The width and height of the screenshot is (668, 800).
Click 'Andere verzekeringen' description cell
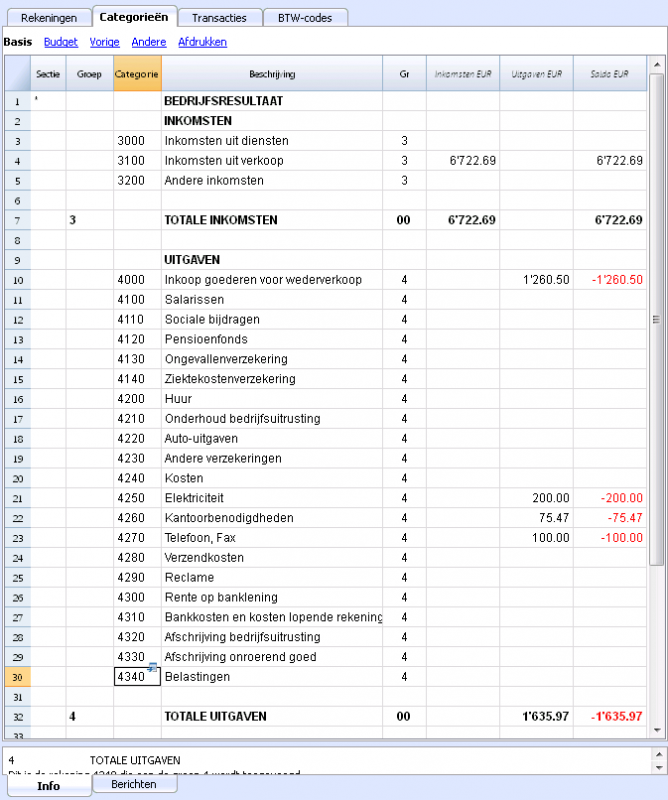(x=272, y=459)
